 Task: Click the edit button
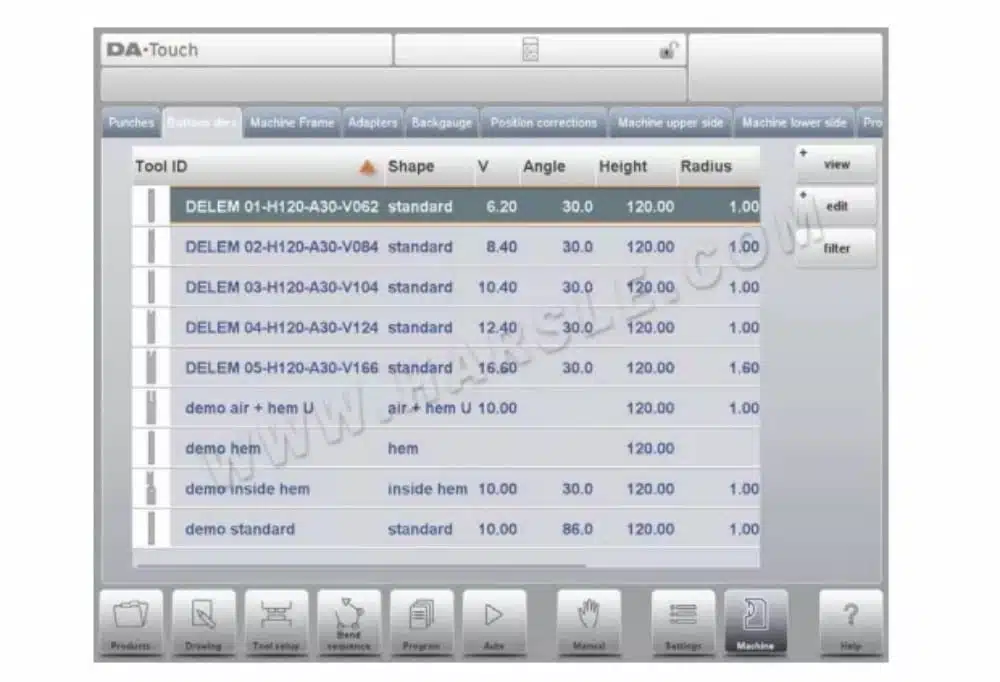point(836,206)
